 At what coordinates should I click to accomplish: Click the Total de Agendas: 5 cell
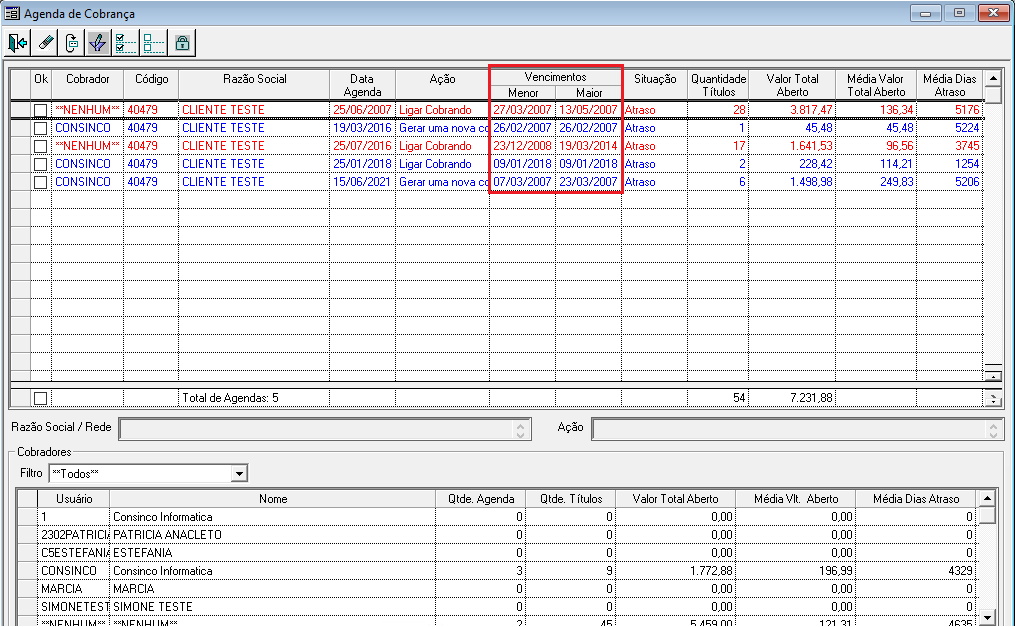(x=254, y=398)
